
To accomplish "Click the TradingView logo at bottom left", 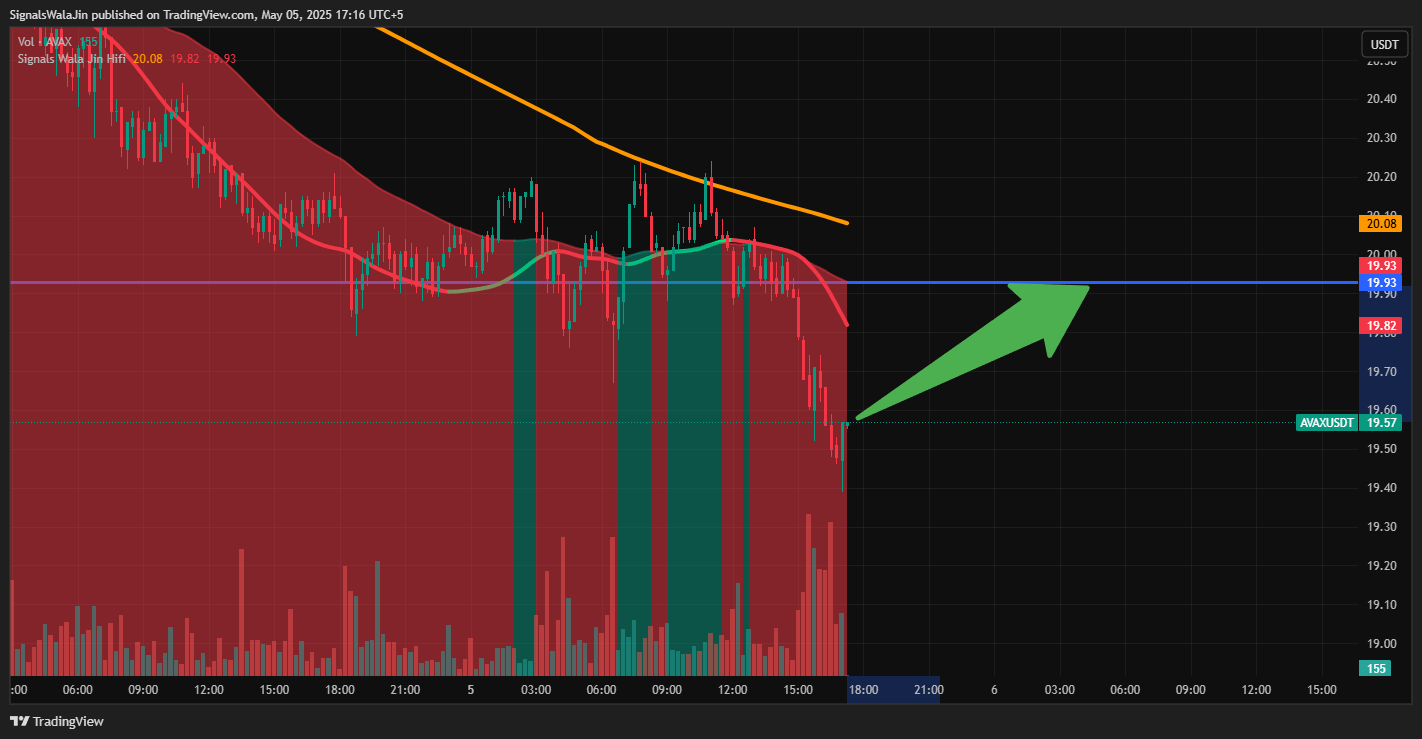I will coord(57,721).
